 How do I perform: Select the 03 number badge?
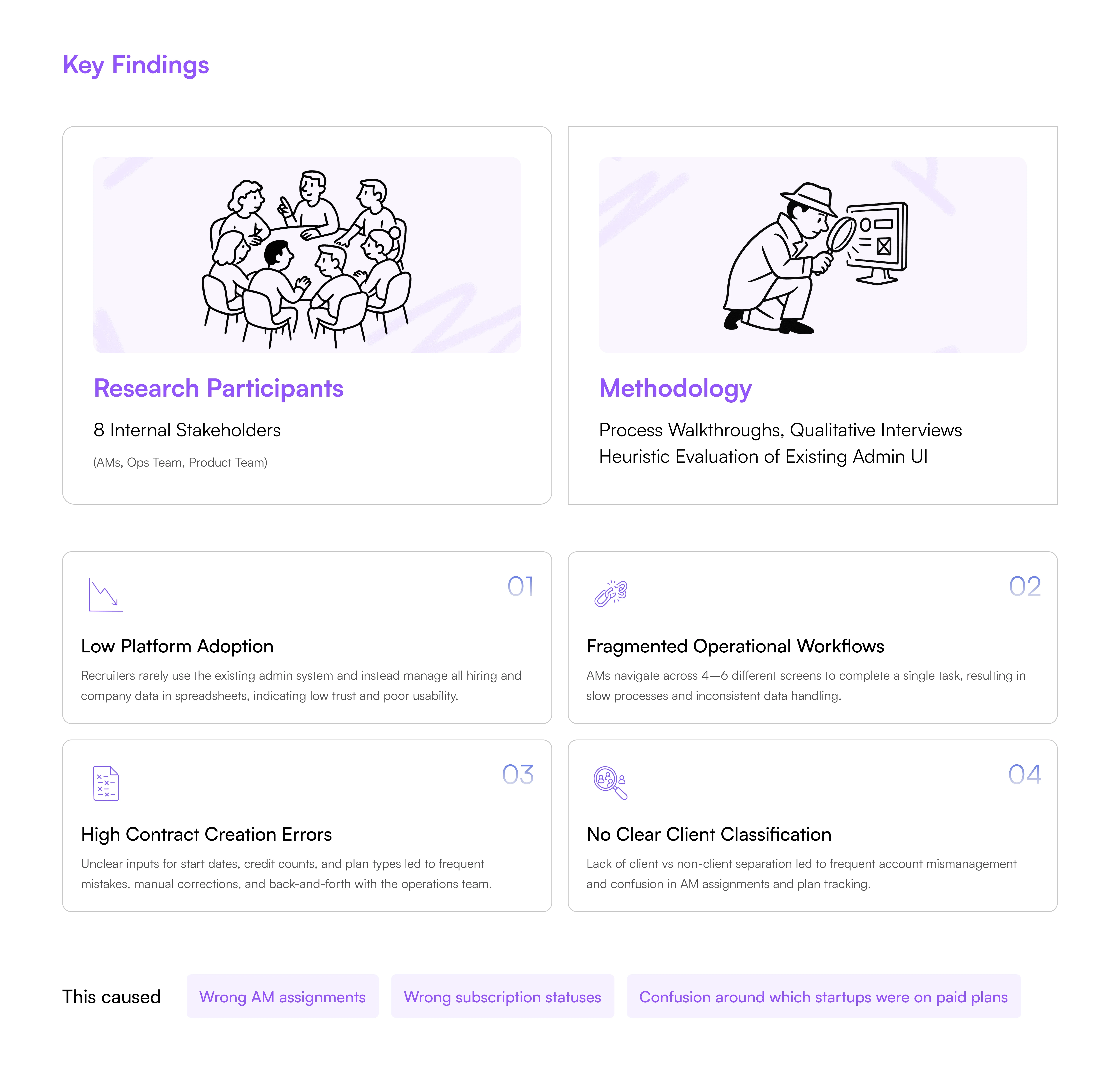[517, 775]
